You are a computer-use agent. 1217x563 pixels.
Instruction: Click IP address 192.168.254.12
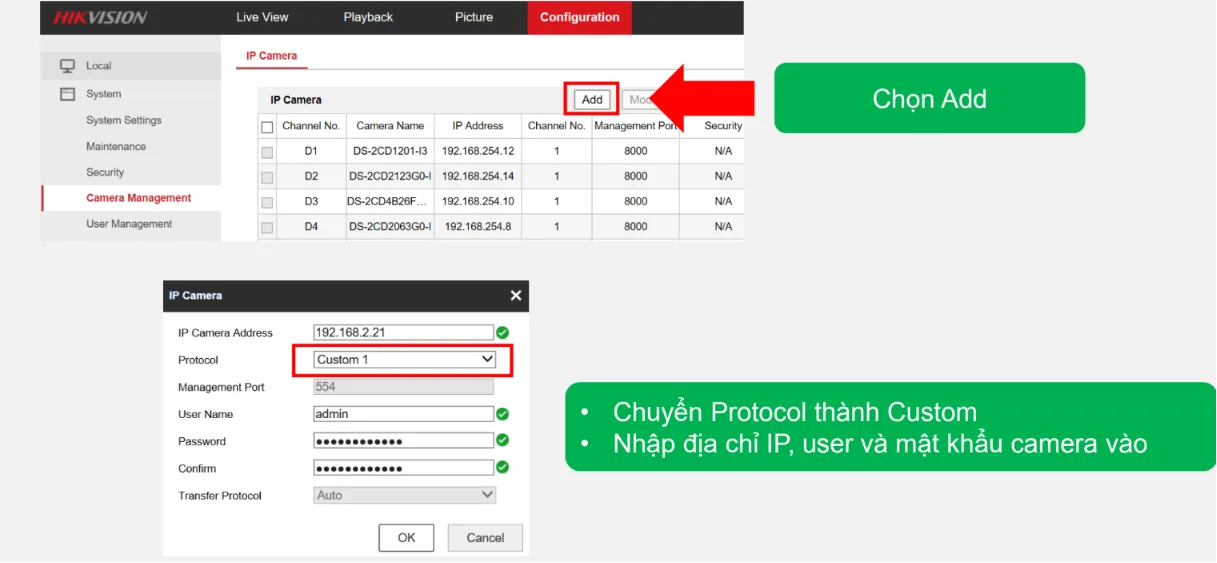click(478, 151)
